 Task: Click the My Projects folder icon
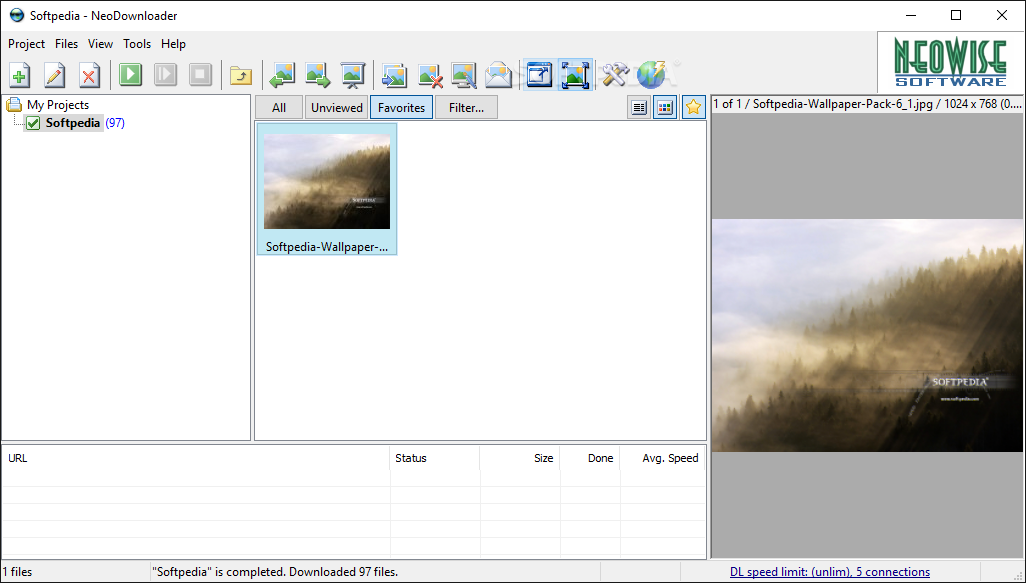pos(14,105)
